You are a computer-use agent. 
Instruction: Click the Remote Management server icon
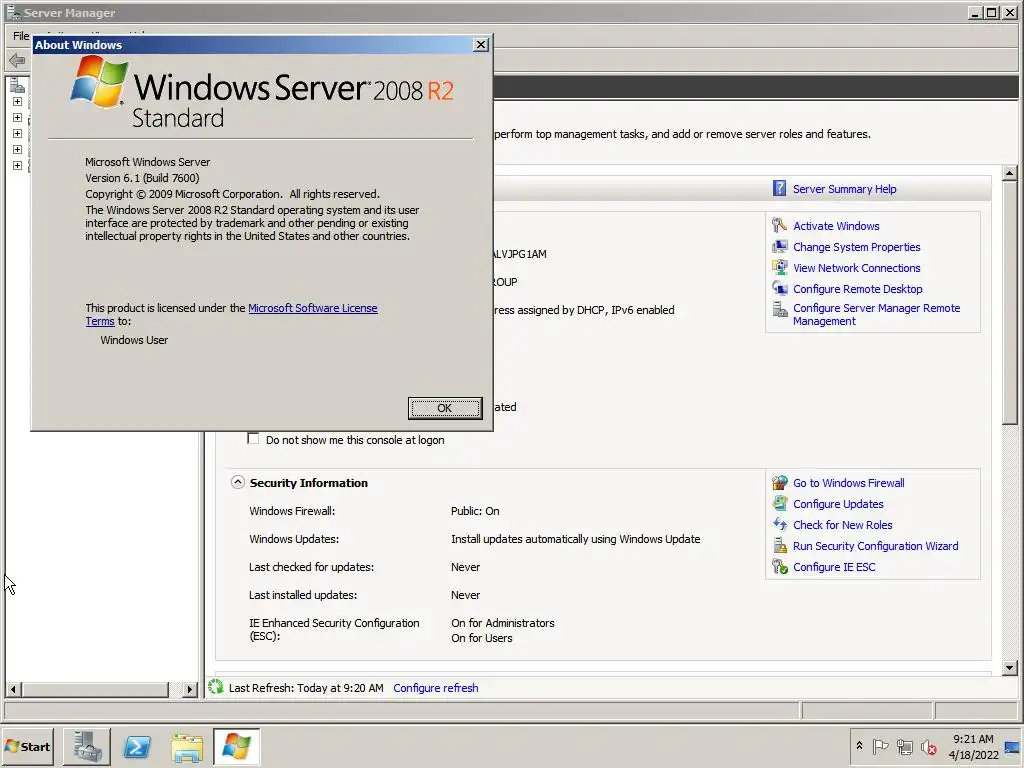tap(779, 309)
